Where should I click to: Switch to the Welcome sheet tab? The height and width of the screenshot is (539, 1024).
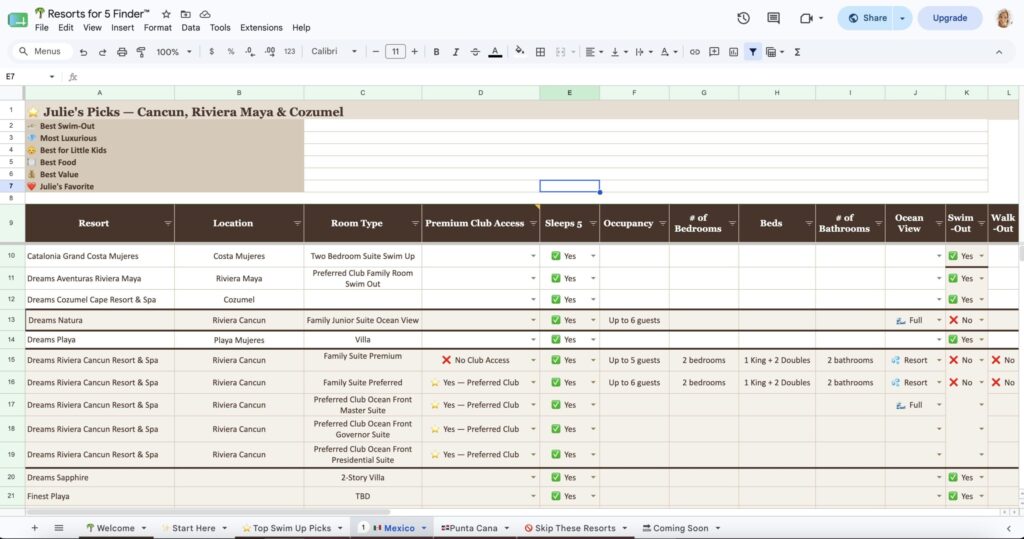pyautogui.click(x=116, y=528)
